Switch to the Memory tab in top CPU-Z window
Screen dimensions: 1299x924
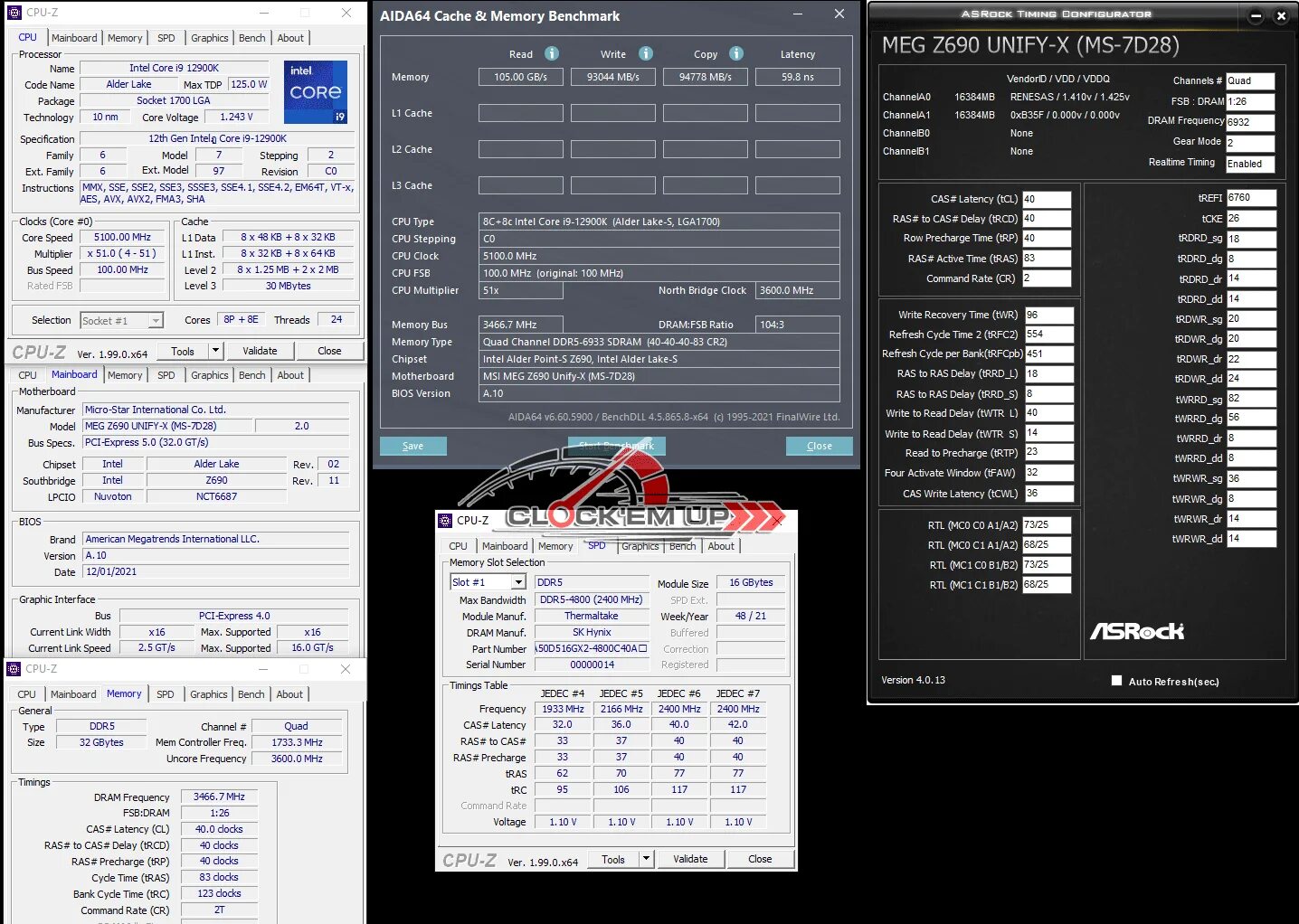(125, 38)
